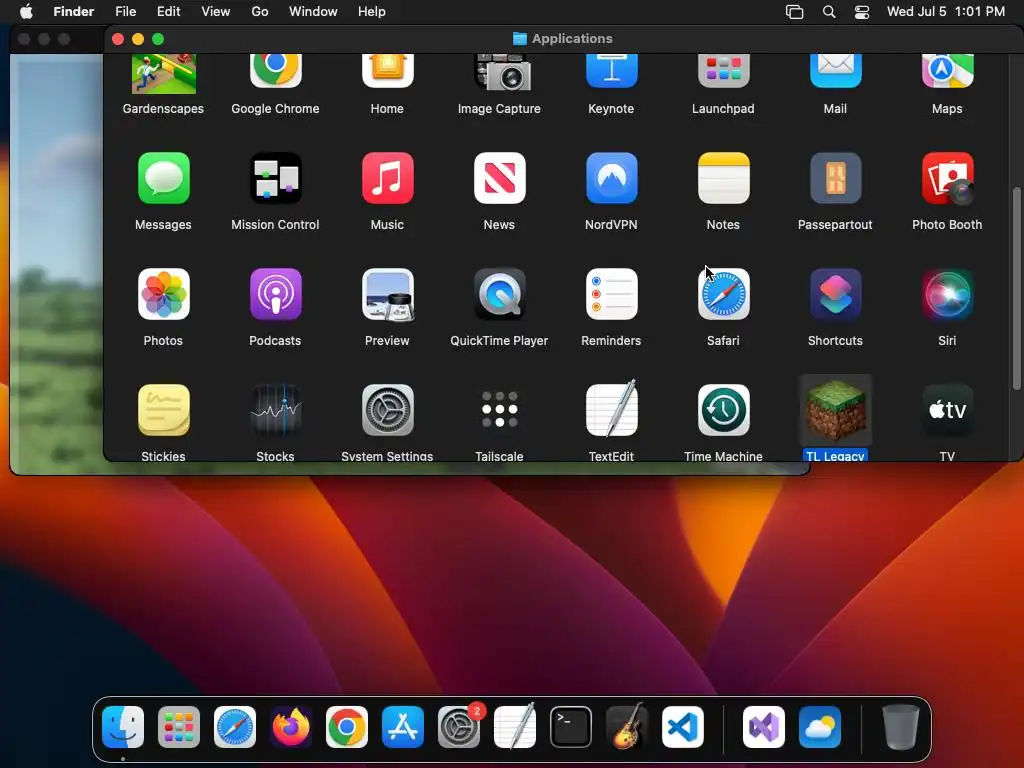The height and width of the screenshot is (768, 1024).
Task: Select the Preview app icon
Action: tap(388, 294)
